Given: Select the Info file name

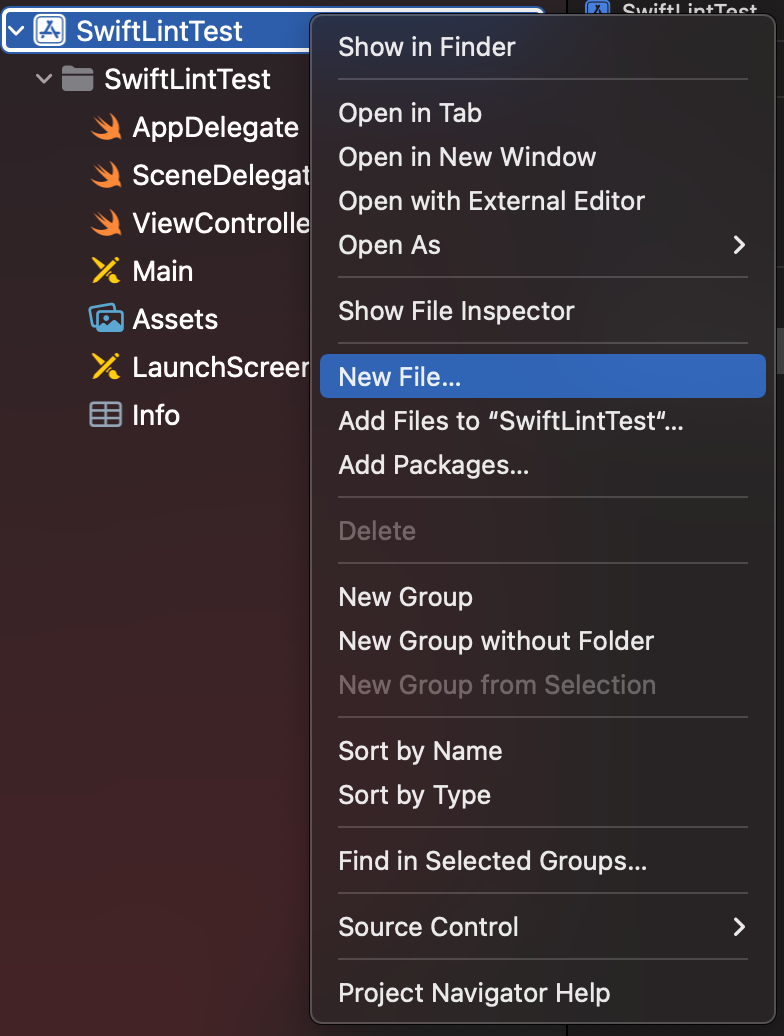Looking at the screenshot, I should coord(156,416).
